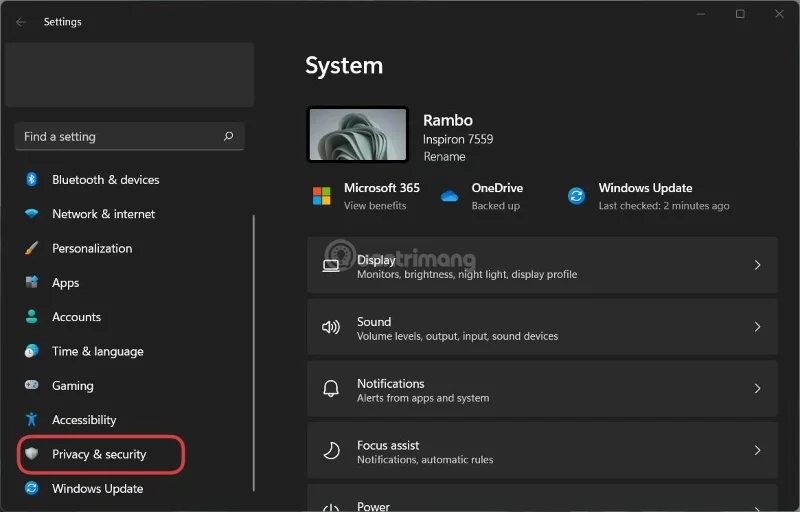The height and width of the screenshot is (512, 800).
Task: Select Time & language
Action: 97,351
